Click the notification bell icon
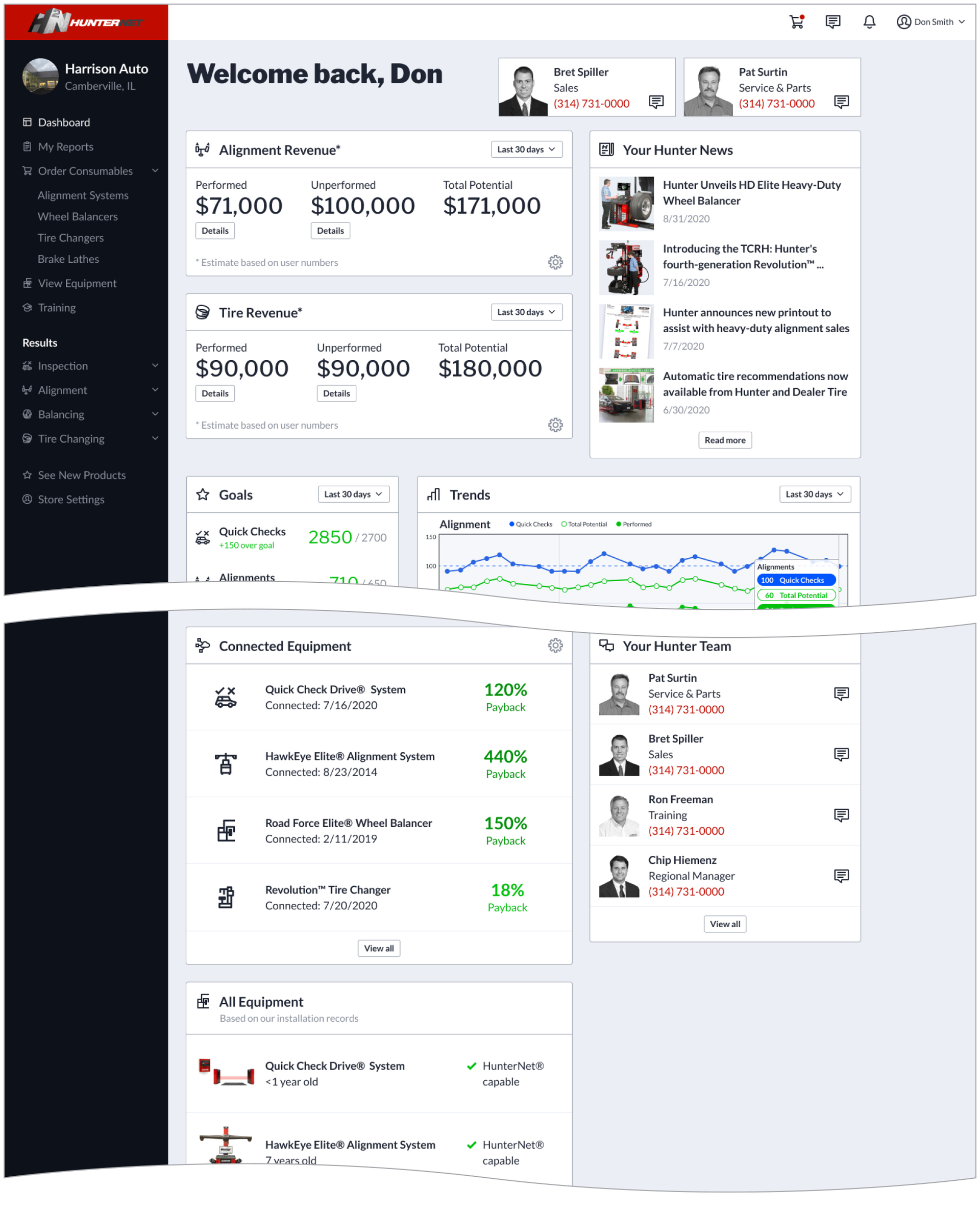This screenshot has width=980, height=1214. click(869, 22)
